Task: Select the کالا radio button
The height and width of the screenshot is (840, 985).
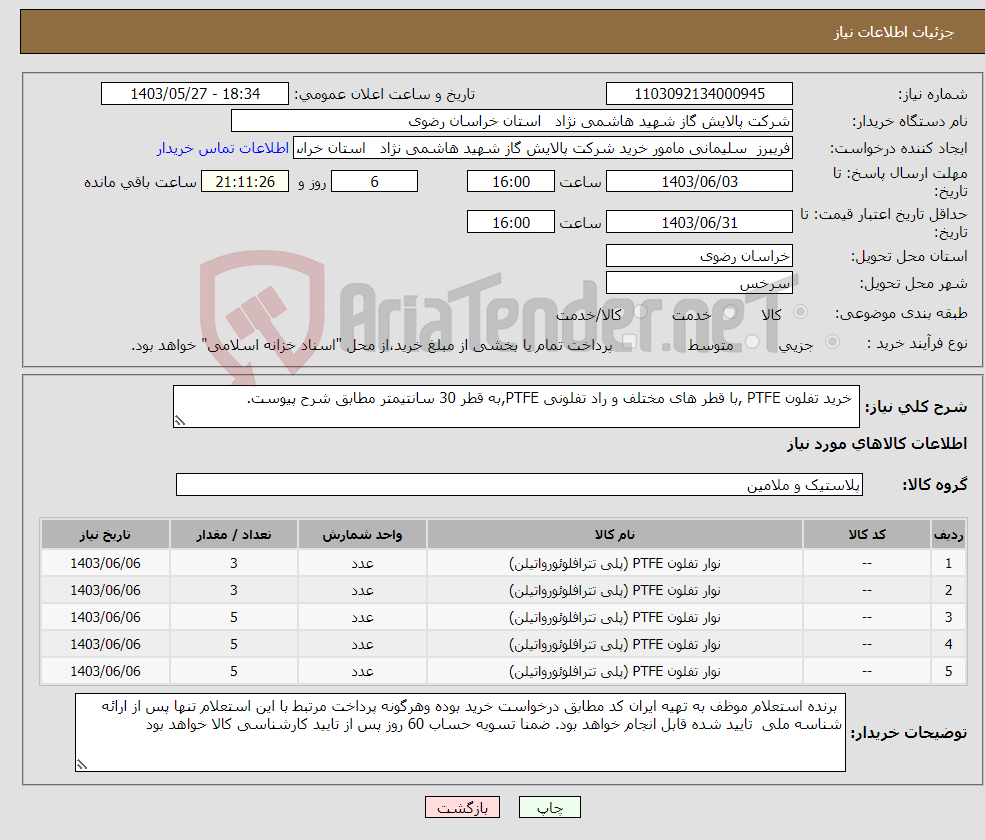Action: (800, 312)
